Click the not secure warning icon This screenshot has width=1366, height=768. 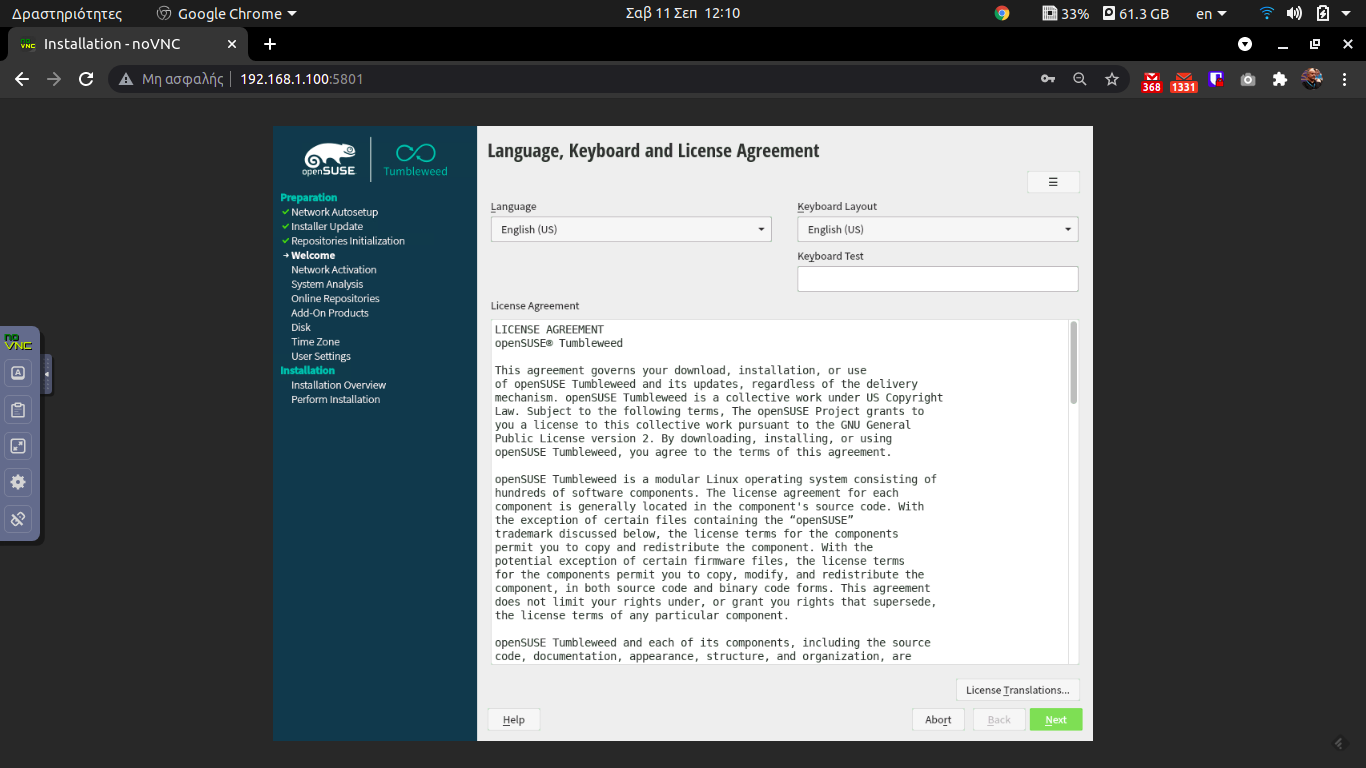coord(125,79)
